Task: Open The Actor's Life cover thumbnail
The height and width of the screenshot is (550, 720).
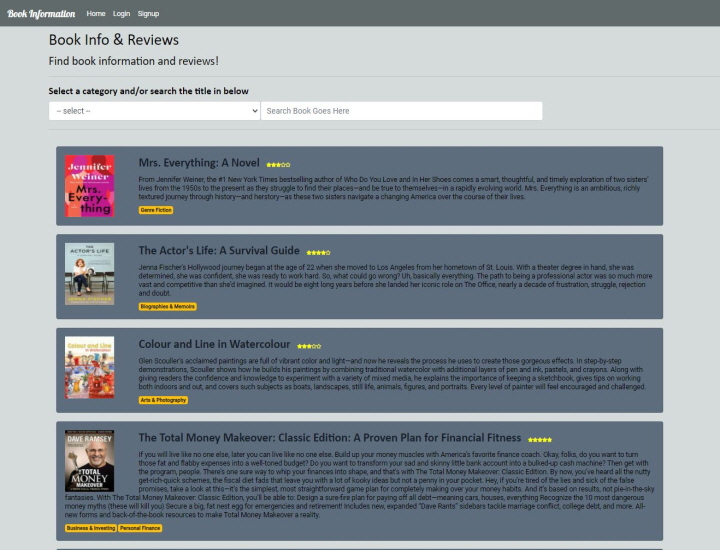Action: (x=90, y=274)
